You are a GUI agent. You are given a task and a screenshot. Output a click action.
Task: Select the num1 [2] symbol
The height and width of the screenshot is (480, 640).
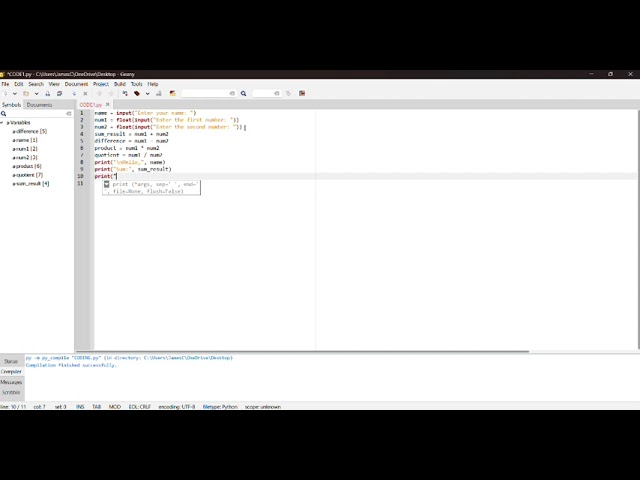pos(24,149)
